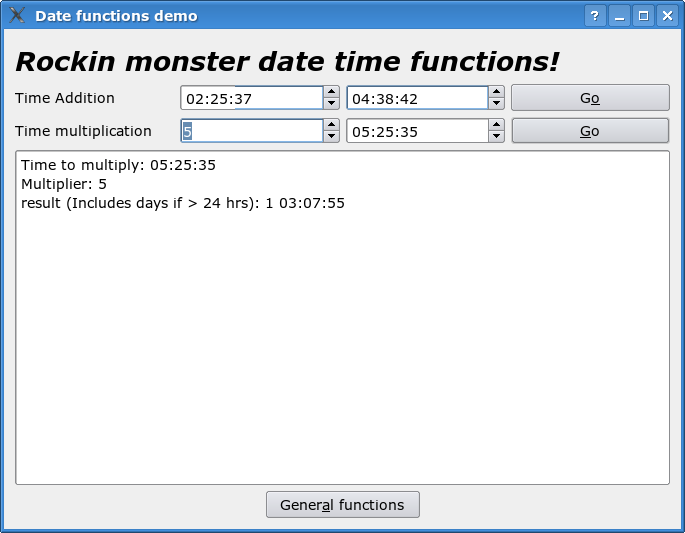Open General functions
This screenshot has width=685, height=533.
point(342,505)
